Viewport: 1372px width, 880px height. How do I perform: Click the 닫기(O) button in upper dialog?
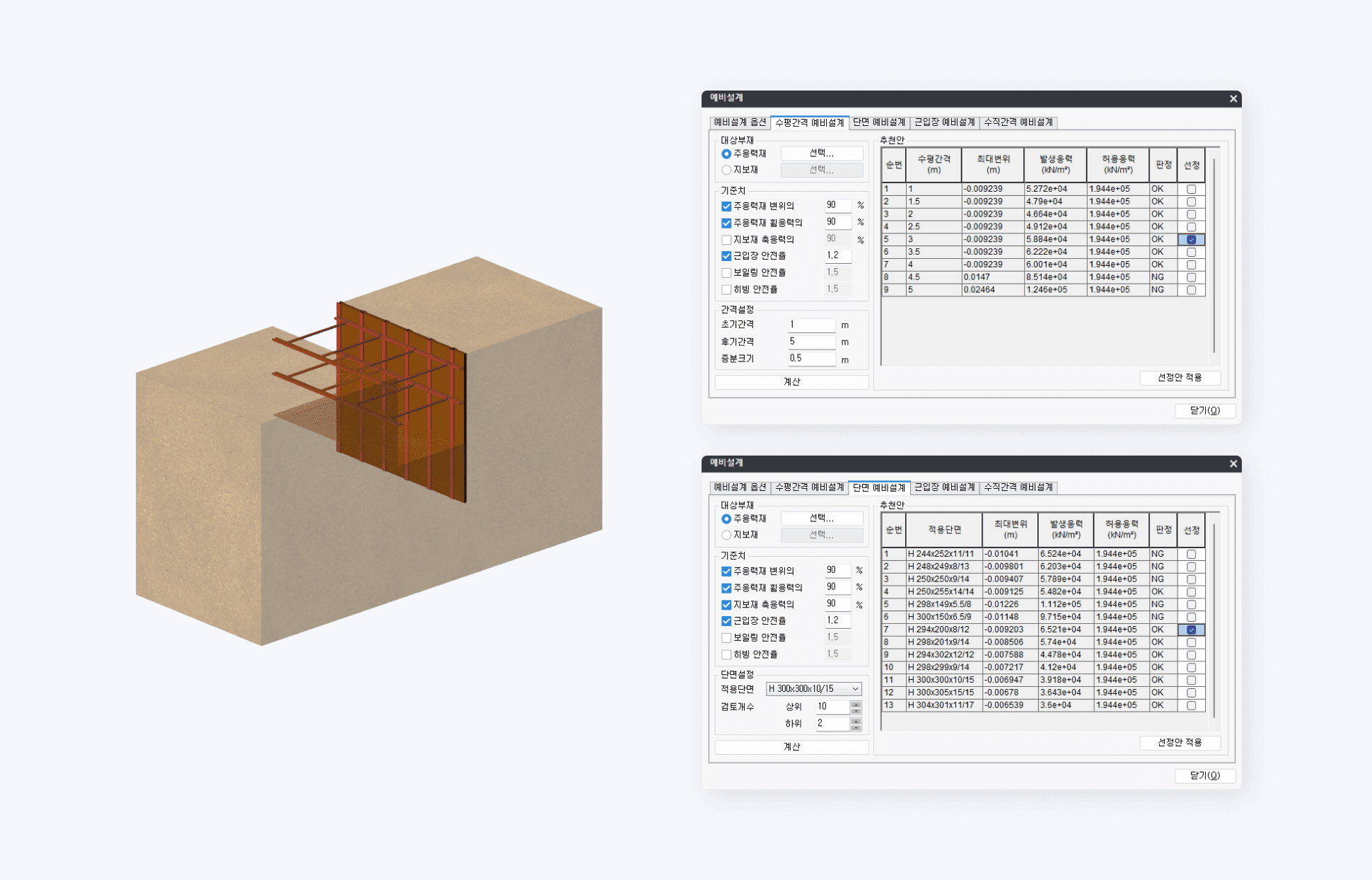pos(1204,411)
